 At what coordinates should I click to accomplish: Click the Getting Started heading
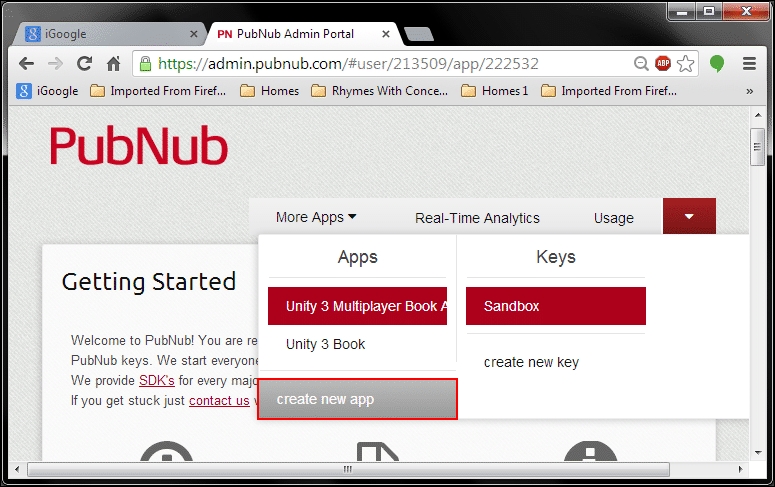coord(149,282)
